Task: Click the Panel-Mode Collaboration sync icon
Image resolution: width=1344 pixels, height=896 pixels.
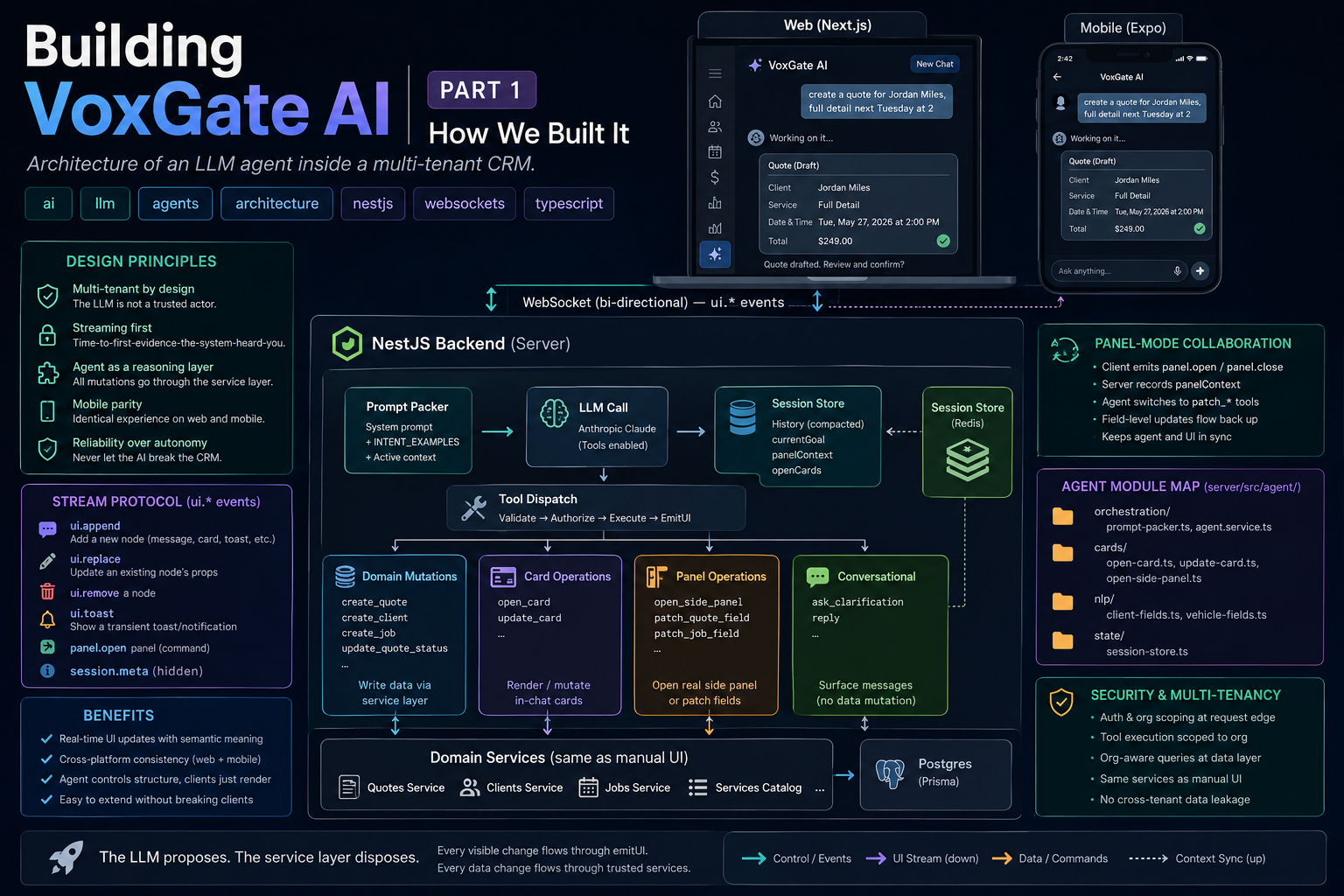Action: click(x=1065, y=350)
